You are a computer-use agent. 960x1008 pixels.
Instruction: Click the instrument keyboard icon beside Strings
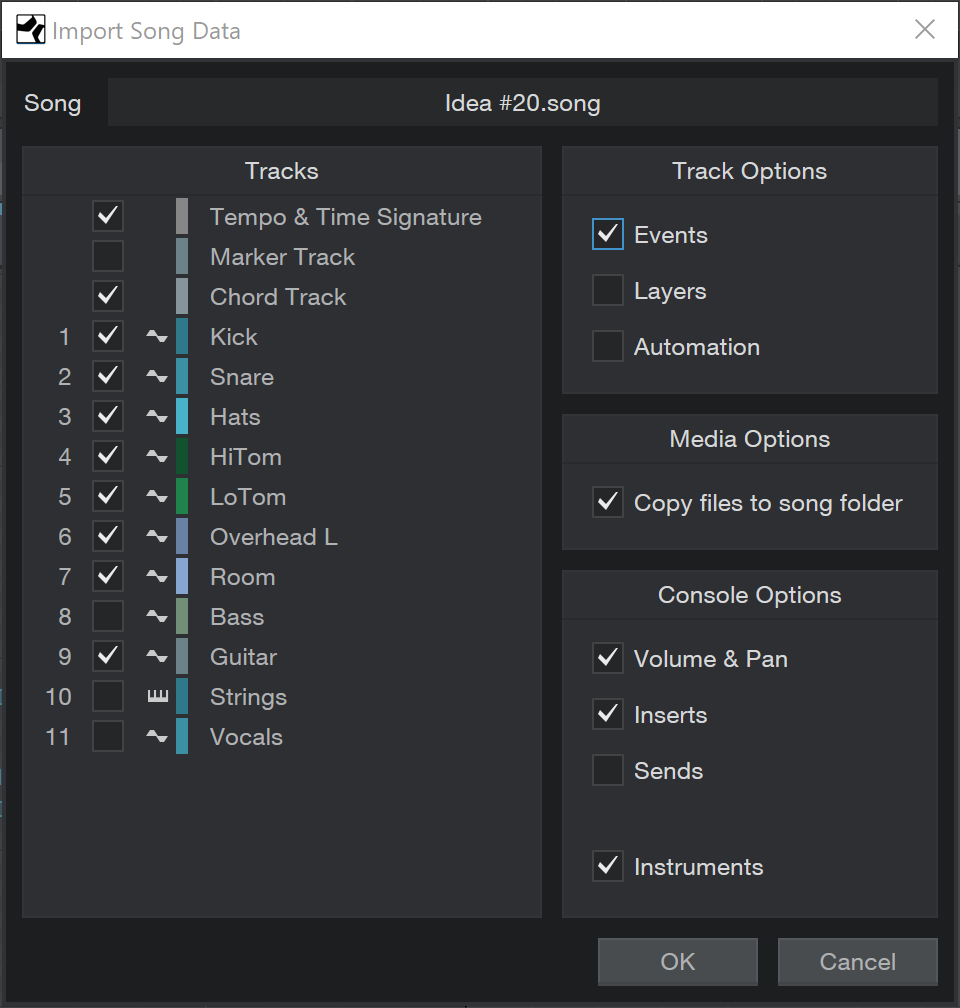click(158, 696)
